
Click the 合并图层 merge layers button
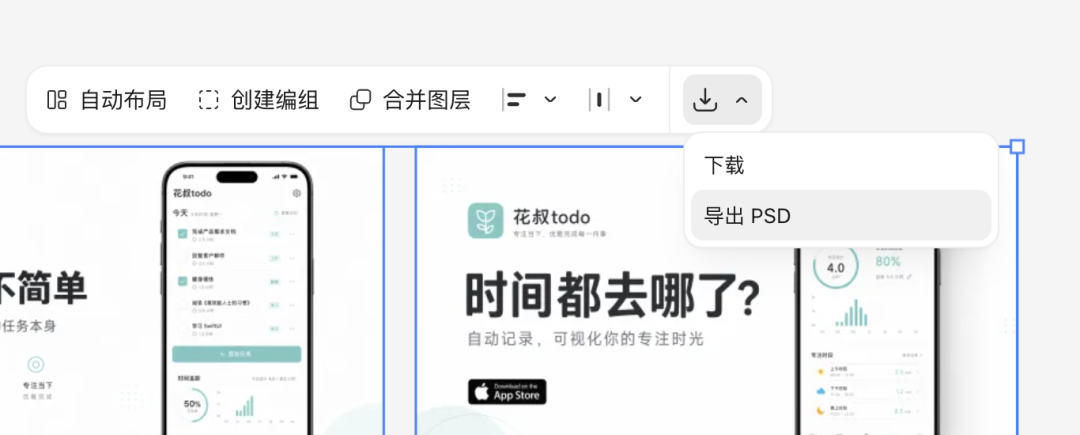click(x=410, y=100)
